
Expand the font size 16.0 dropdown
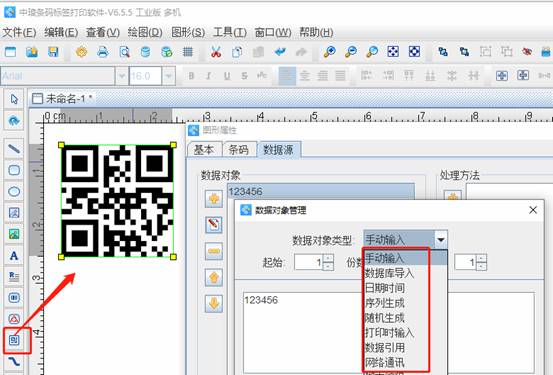(169, 76)
